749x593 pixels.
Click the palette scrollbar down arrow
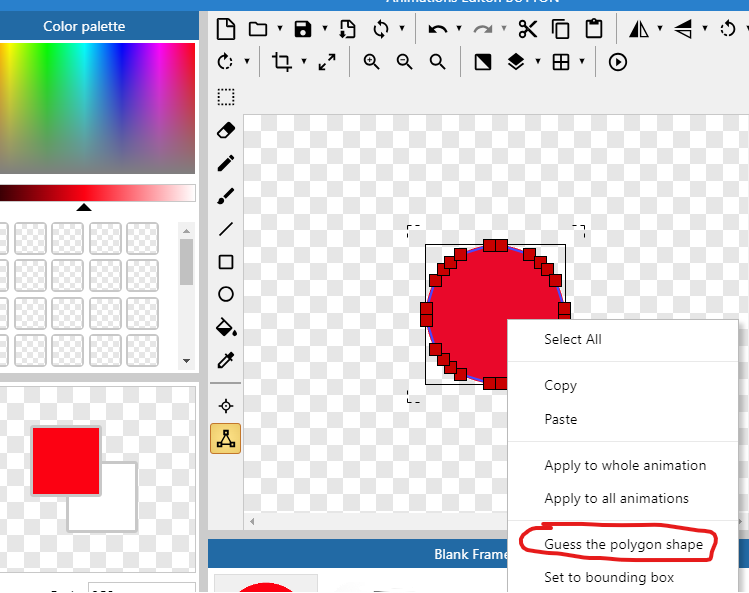pyautogui.click(x=187, y=361)
